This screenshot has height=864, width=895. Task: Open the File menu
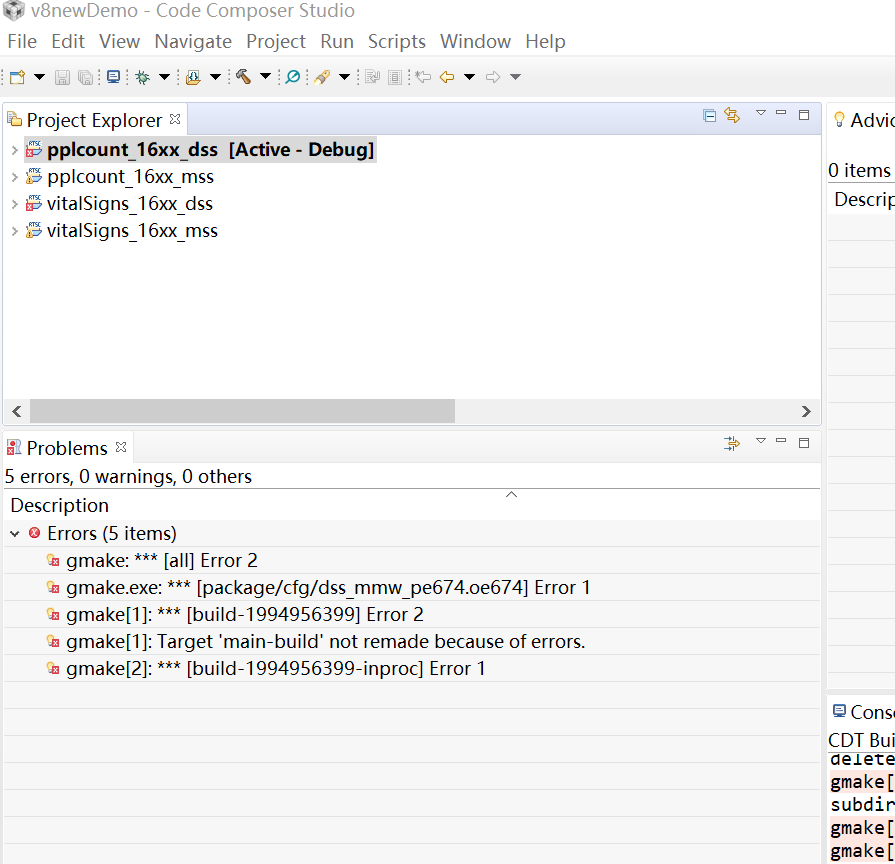point(22,42)
